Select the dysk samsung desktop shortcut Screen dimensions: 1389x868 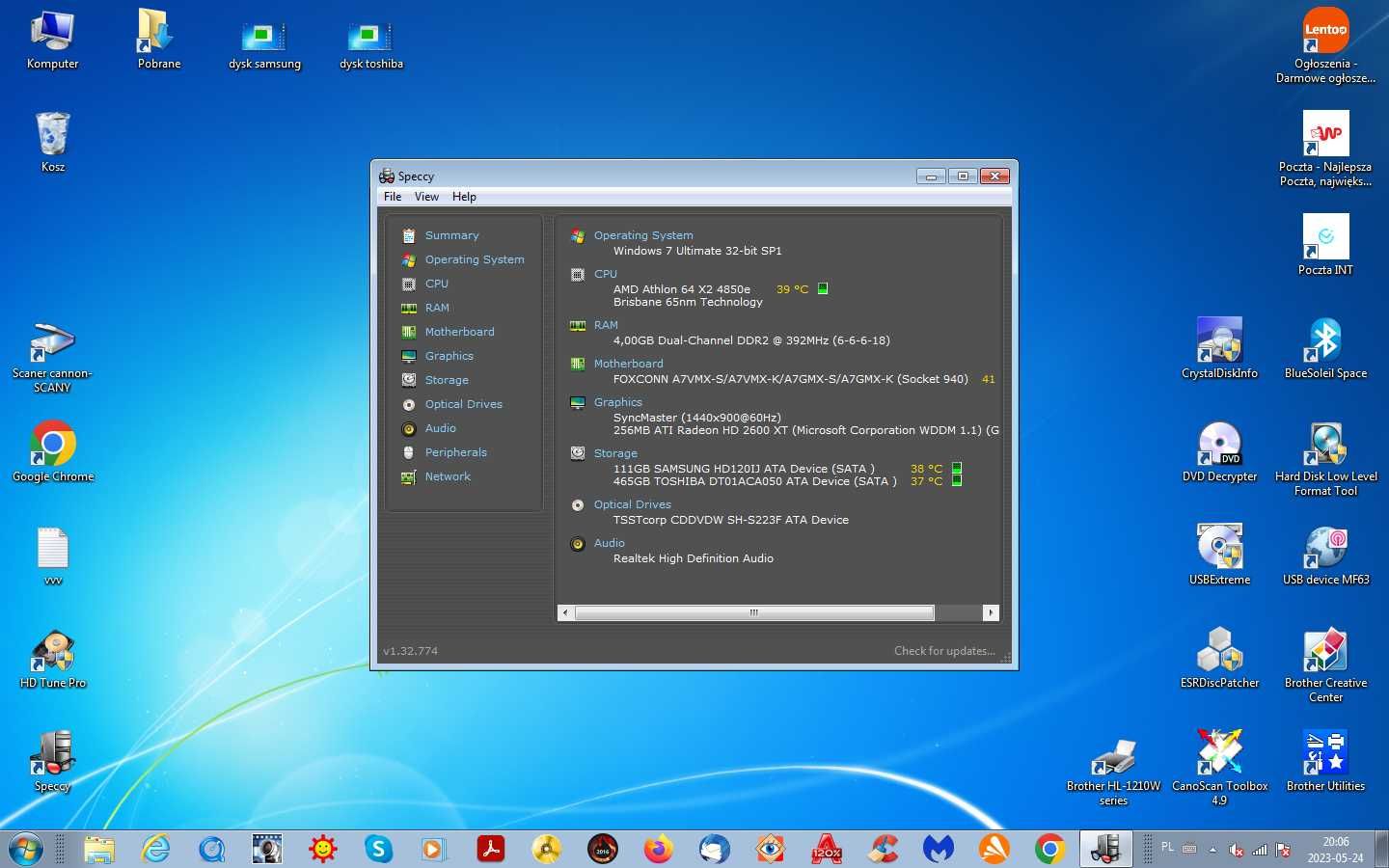tap(264, 44)
